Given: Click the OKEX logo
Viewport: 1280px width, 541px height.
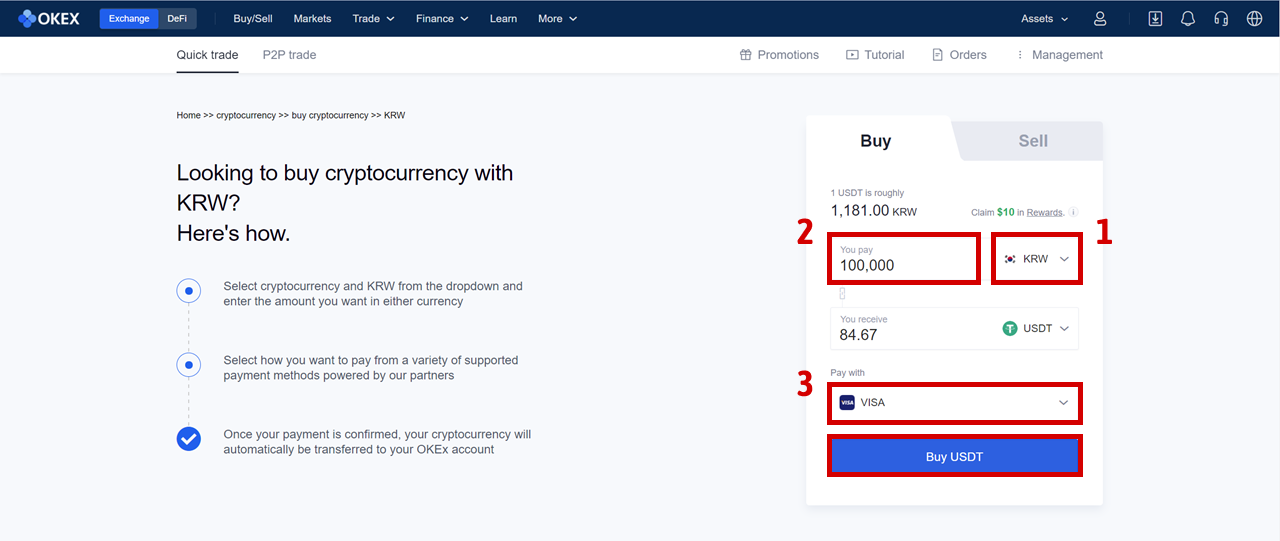Looking at the screenshot, I should tap(49, 18).
